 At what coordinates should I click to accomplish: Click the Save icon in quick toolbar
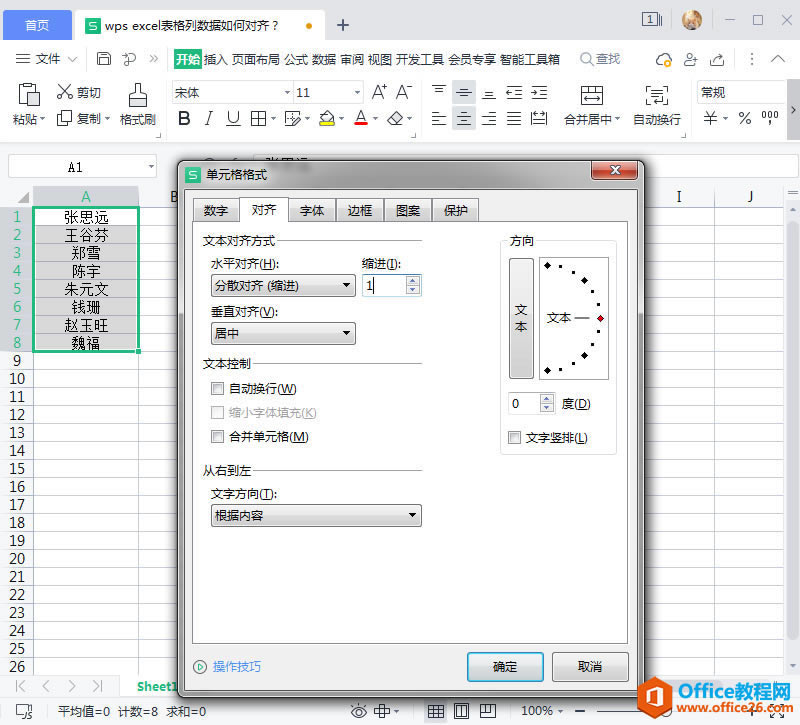104,59
